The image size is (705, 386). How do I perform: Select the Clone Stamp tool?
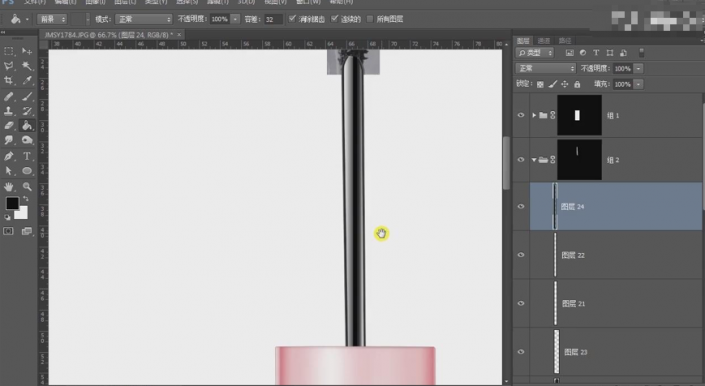(9, 111)
